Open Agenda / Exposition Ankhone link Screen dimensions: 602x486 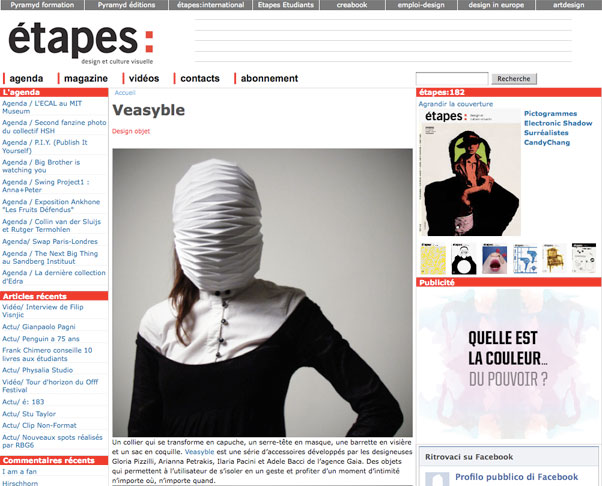tap(51, 206)
